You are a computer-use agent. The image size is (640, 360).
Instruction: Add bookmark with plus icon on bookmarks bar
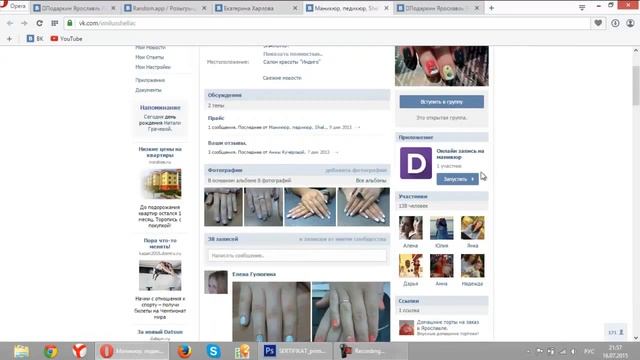pos(9,39)
